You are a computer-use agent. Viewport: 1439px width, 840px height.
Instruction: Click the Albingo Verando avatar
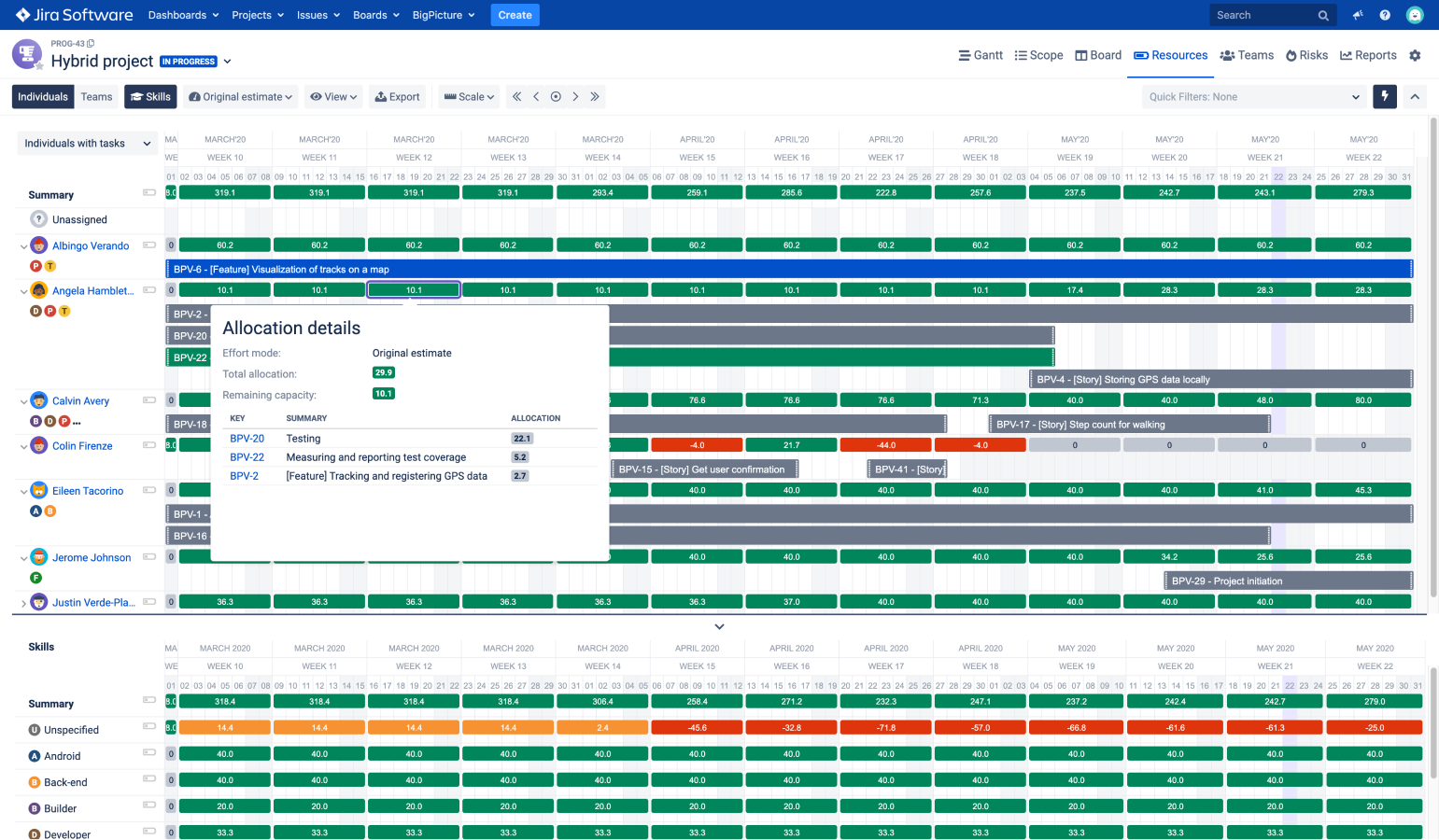coord(38,245)
